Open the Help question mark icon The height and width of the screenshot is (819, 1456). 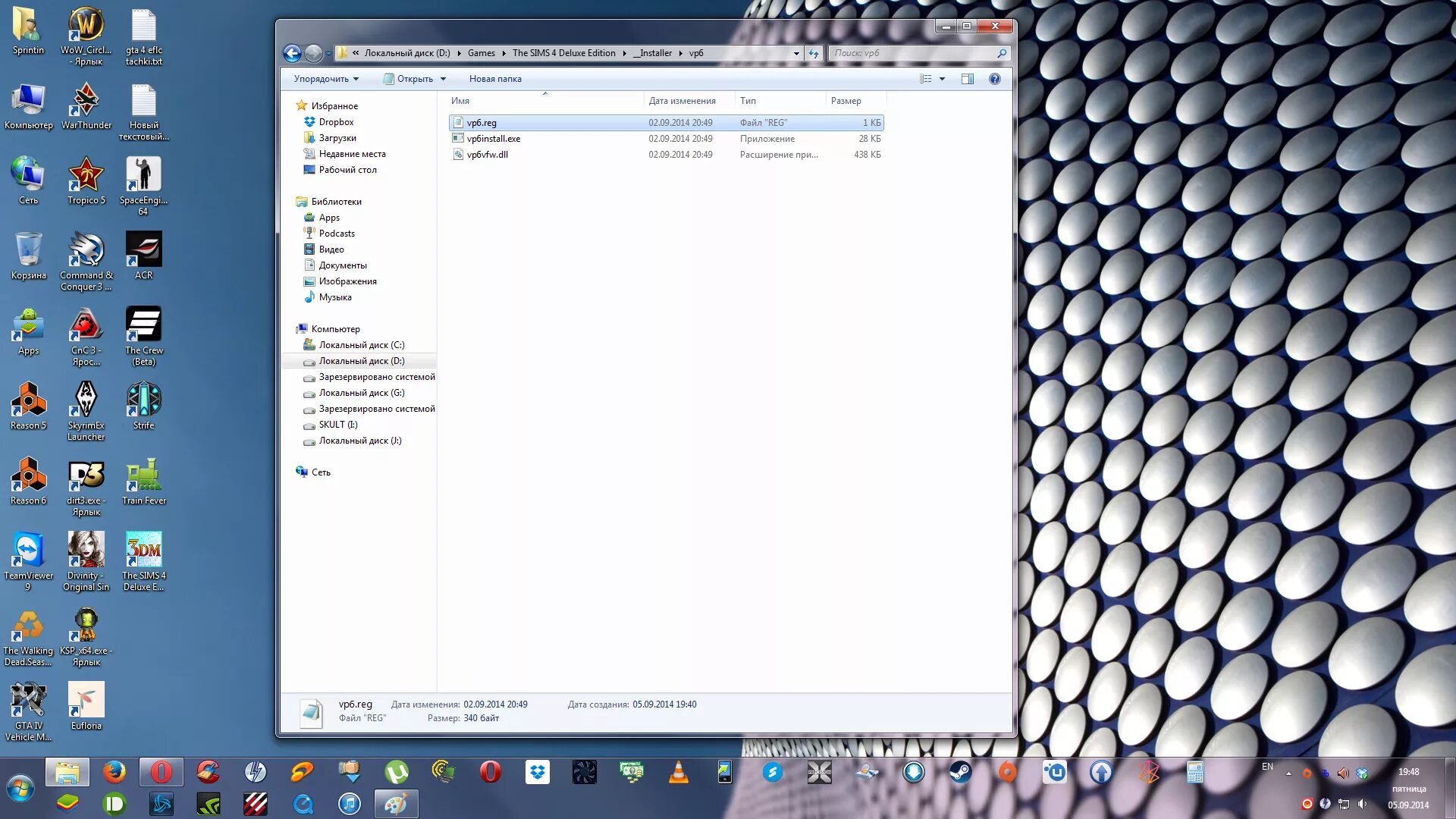995,79
